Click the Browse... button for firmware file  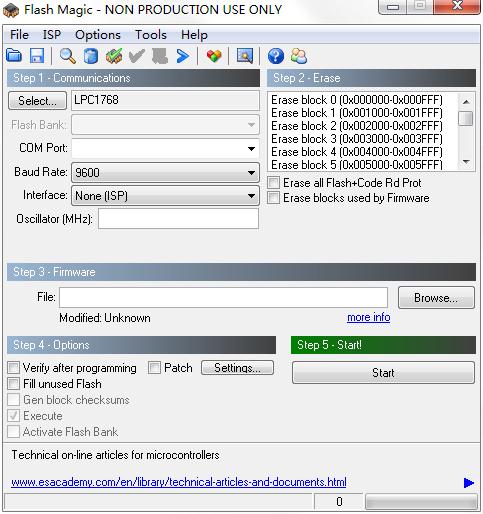[436, 298]
